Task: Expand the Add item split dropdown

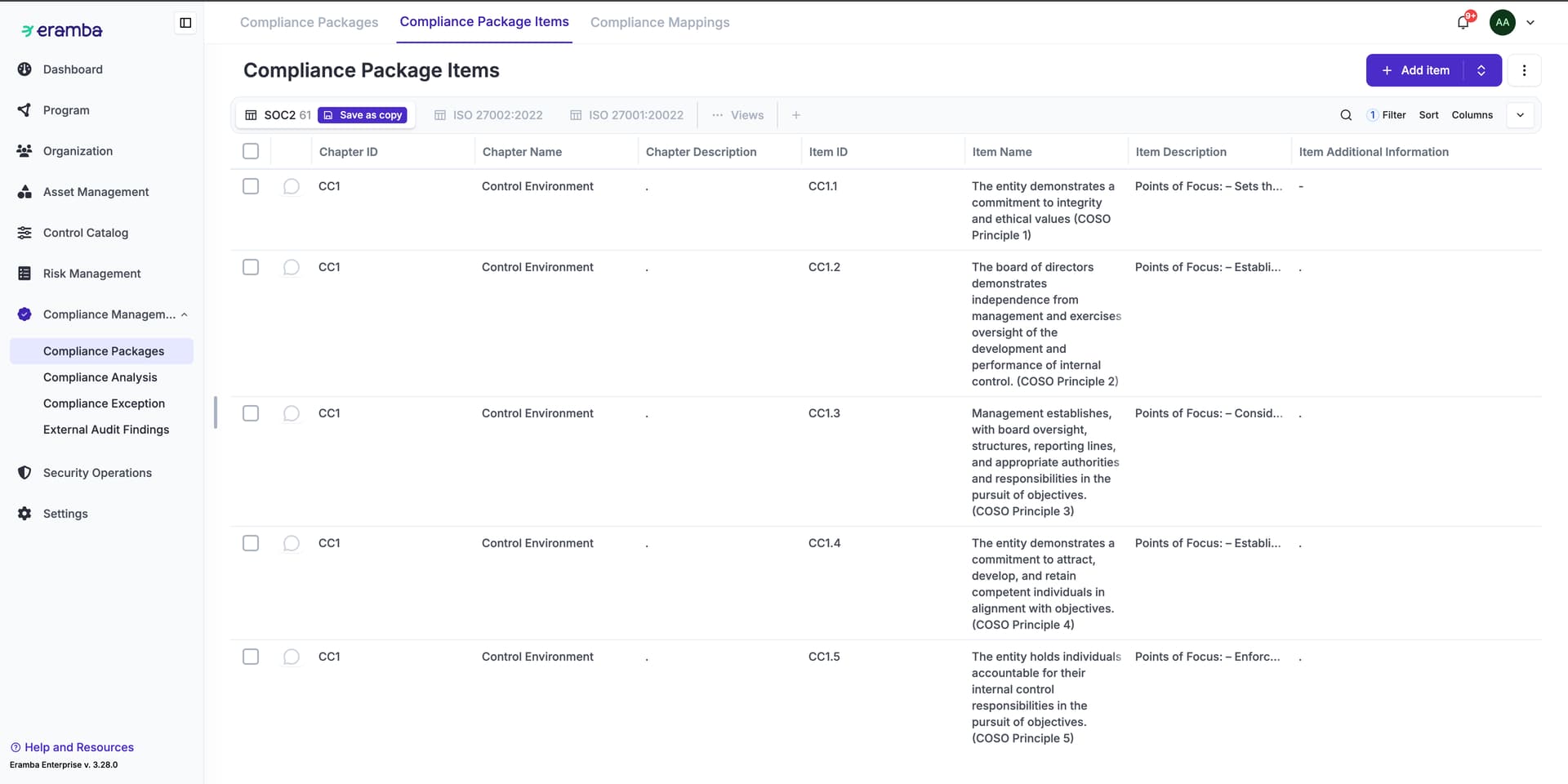Action: (x=1481, y=70)
